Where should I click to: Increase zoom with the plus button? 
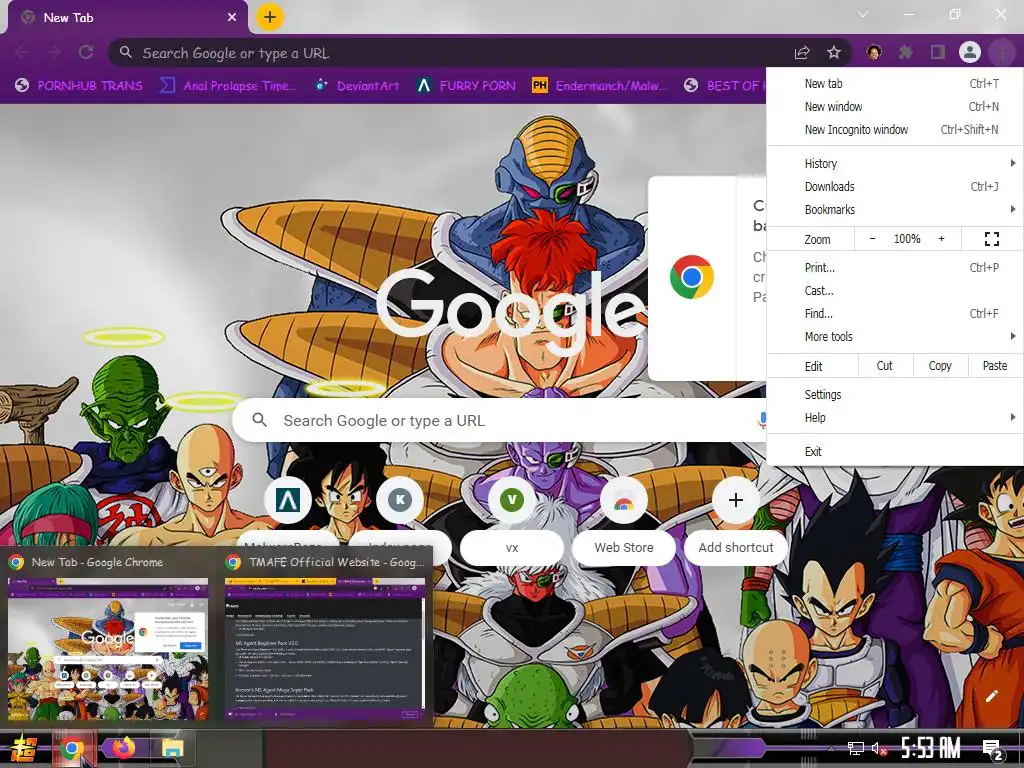tap(941, 239)
